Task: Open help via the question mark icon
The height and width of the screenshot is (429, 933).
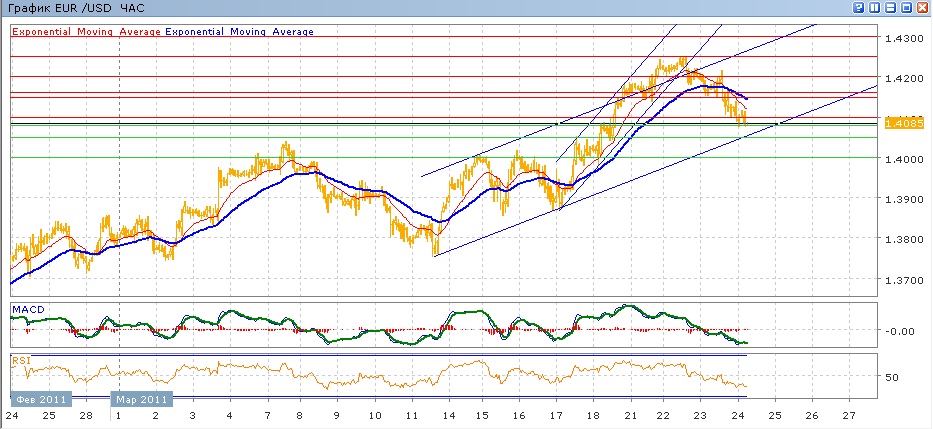Action: click(x=859, y=8)
